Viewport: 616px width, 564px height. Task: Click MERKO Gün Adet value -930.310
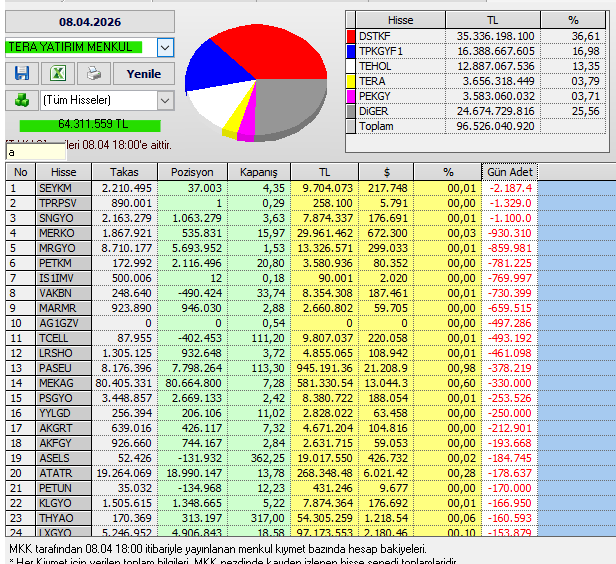pos(510,233)
